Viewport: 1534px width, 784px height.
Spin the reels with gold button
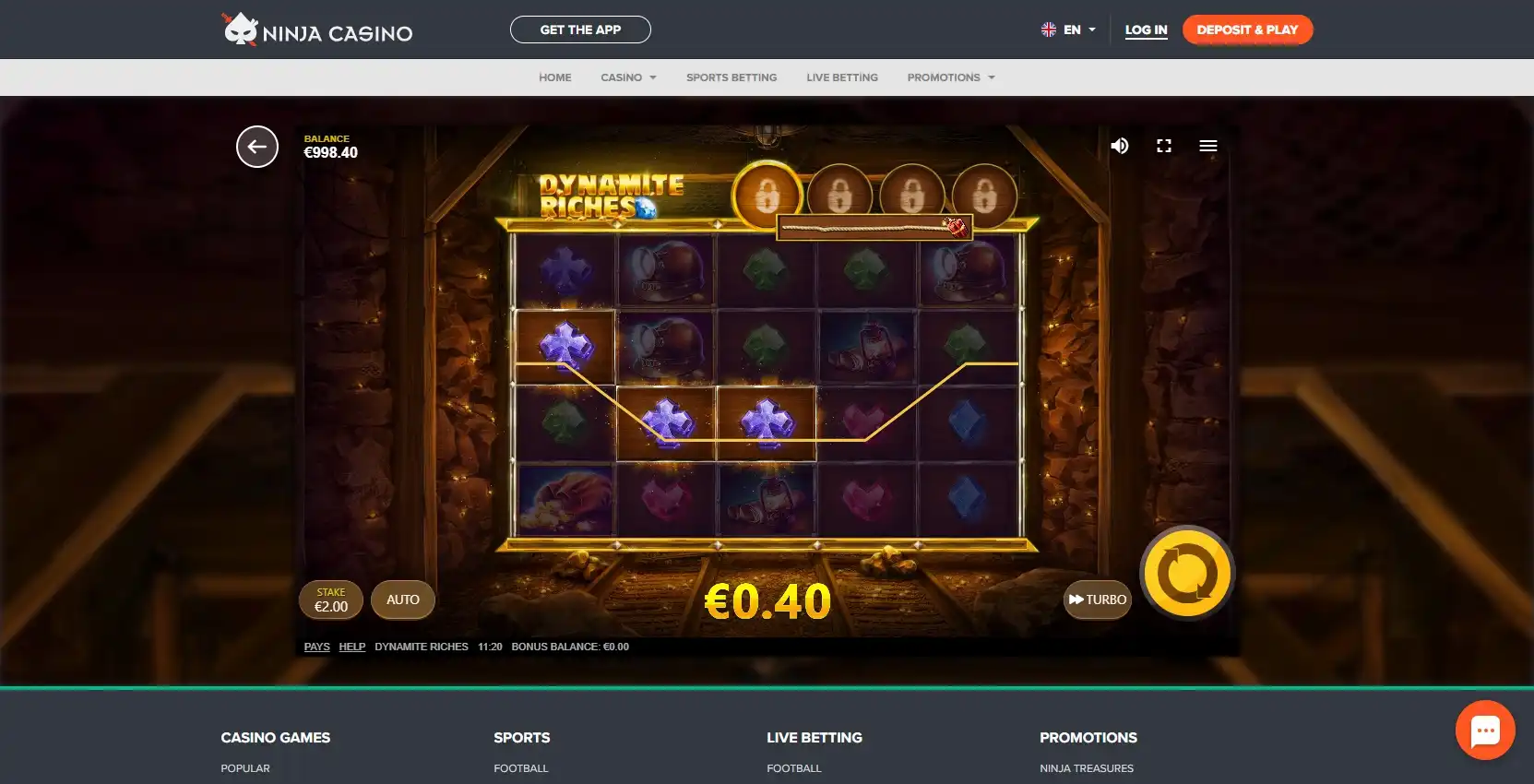1187,573
